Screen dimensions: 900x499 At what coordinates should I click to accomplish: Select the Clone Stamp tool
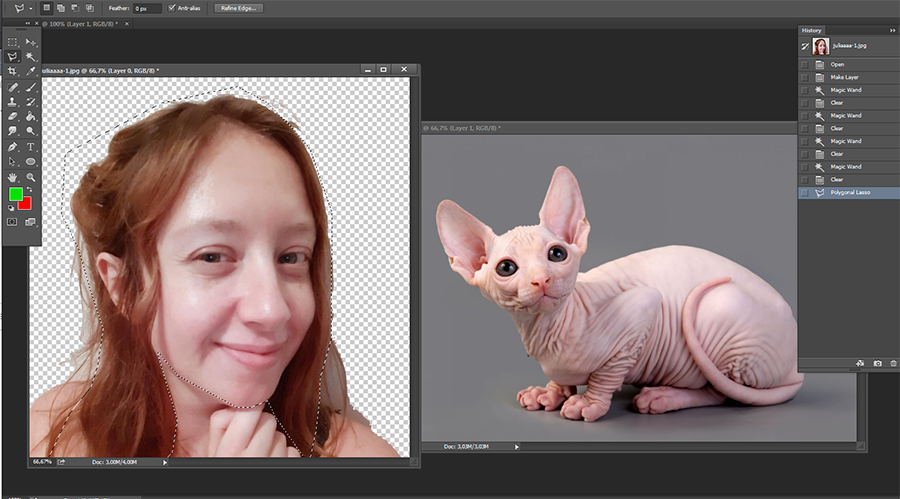[13, 102]
